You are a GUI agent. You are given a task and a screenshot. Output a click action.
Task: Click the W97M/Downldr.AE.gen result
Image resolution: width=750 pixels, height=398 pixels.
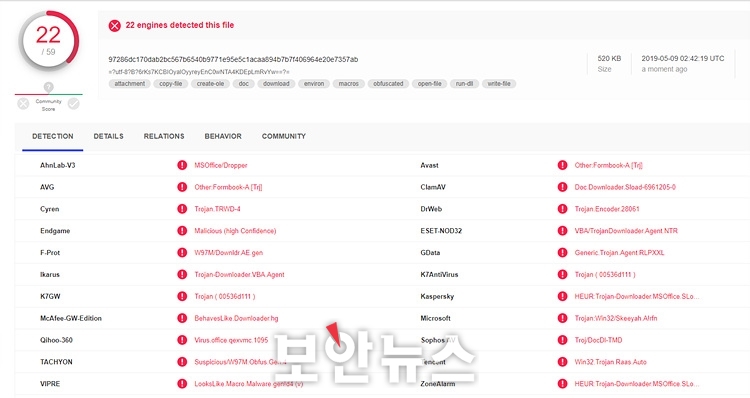(229, 253)
